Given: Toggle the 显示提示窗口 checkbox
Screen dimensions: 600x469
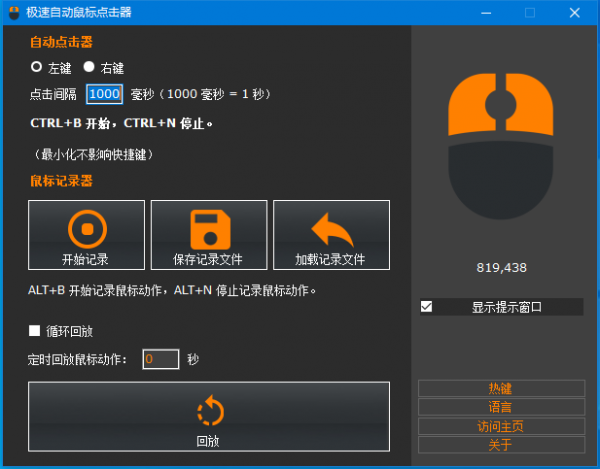Looking at the screenshot, I should pyautogui.click(x=426, y=307).
